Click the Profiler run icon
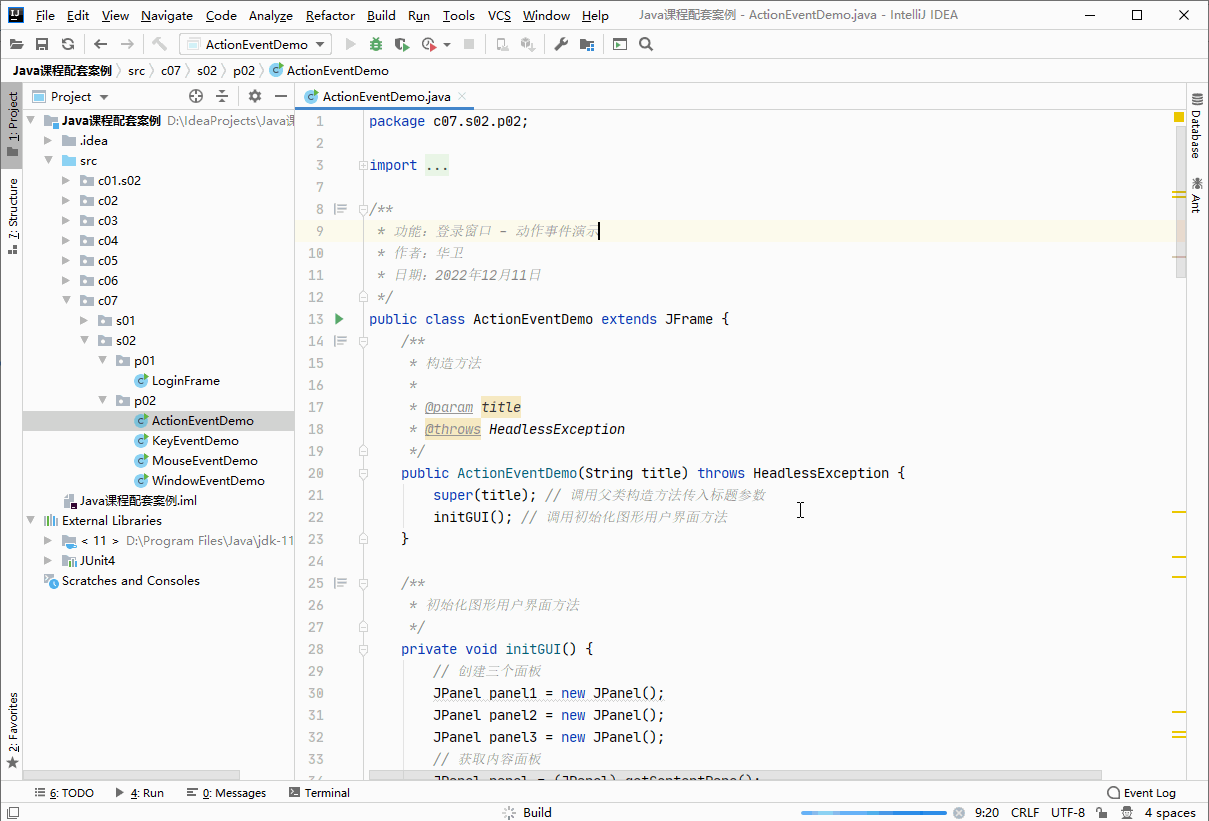The height and width of the screenshot is (821, 1209). (x=429, y=44)
